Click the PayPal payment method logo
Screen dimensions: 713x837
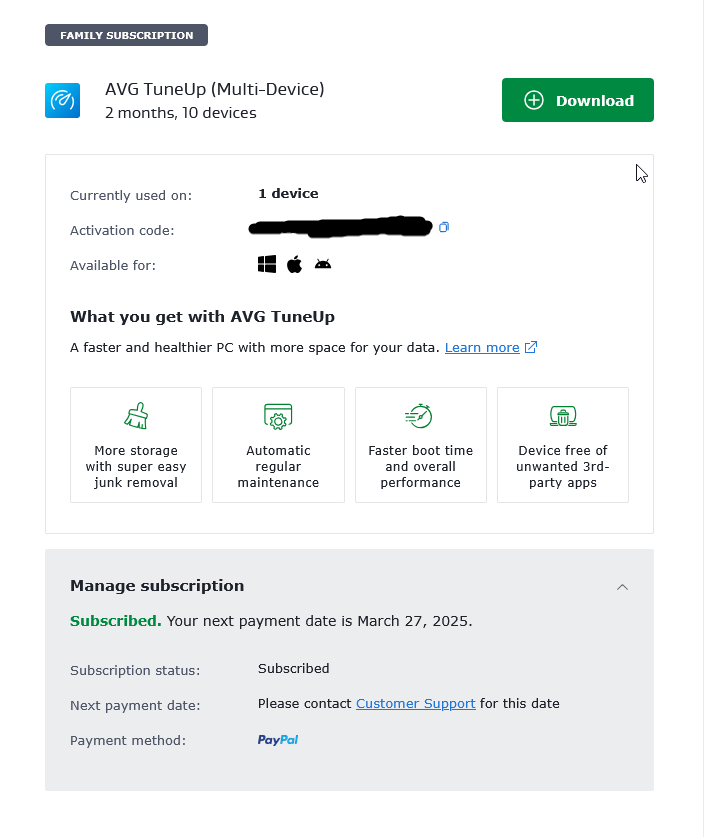278,740
